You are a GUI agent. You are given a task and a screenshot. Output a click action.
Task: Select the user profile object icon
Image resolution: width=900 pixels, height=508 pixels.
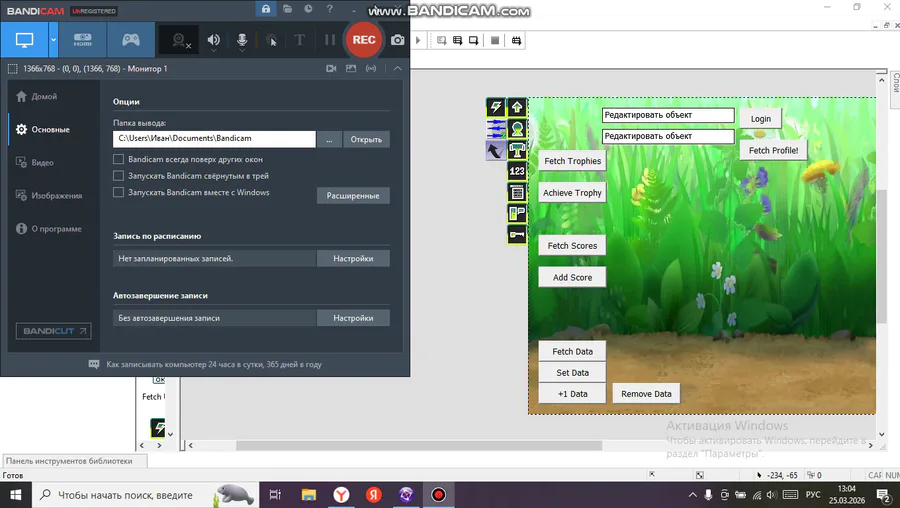pos(517,129)
